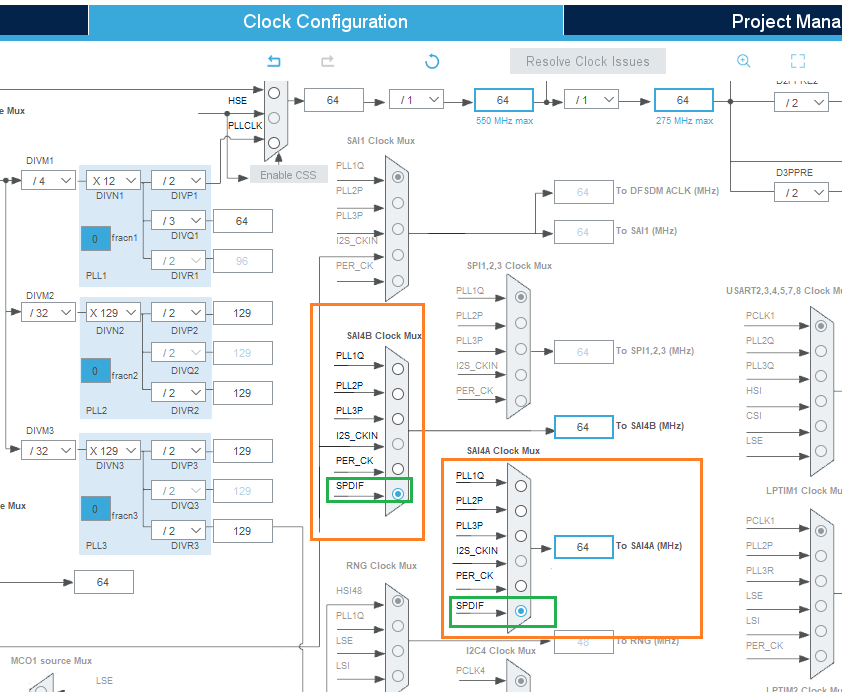
Task: Open the DIVN1 X 12 dropdown
Action: click(x=113, y=181)
